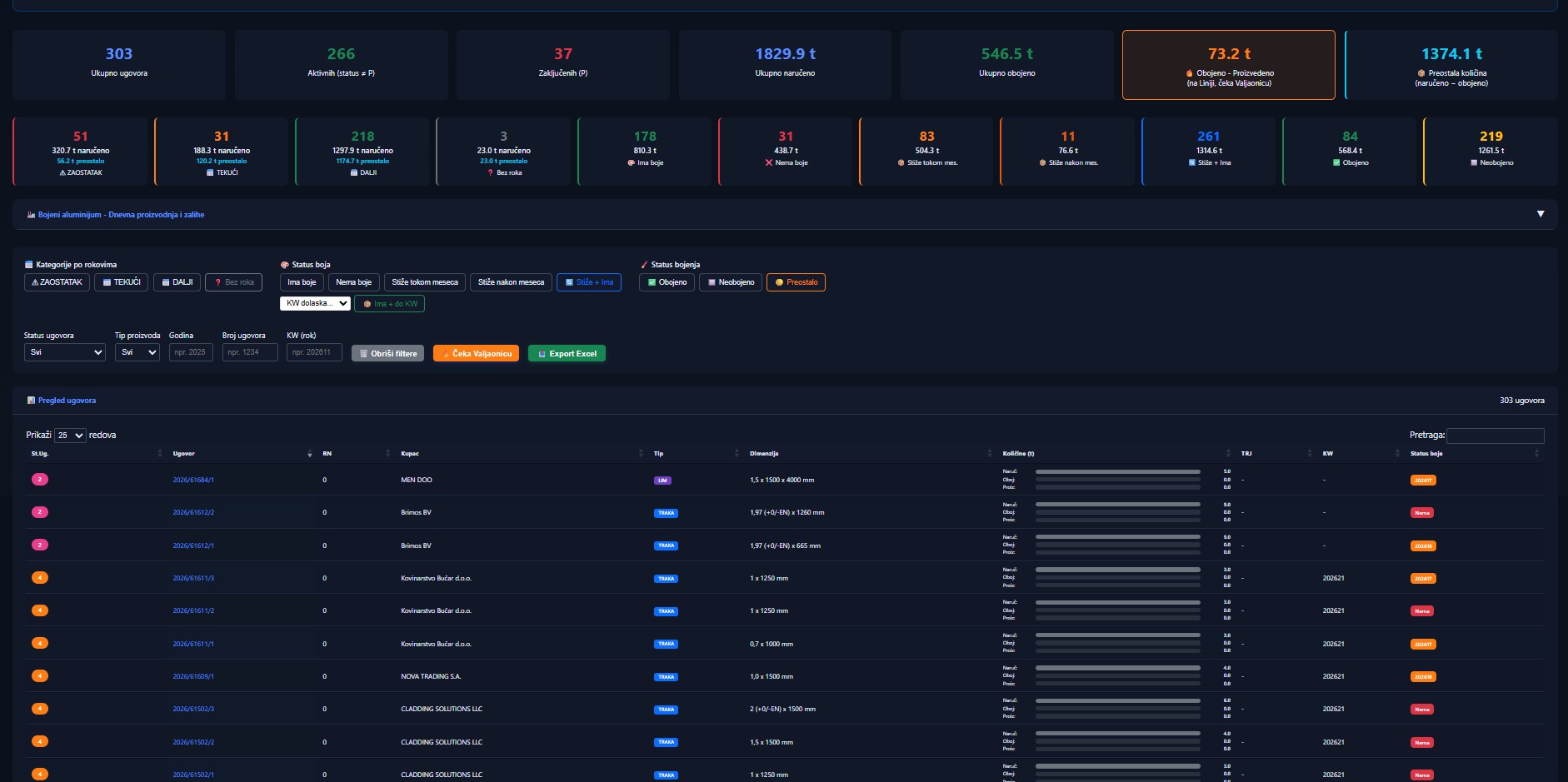
Task: Sort by RN column sort icon
Action: click(387, 454)
